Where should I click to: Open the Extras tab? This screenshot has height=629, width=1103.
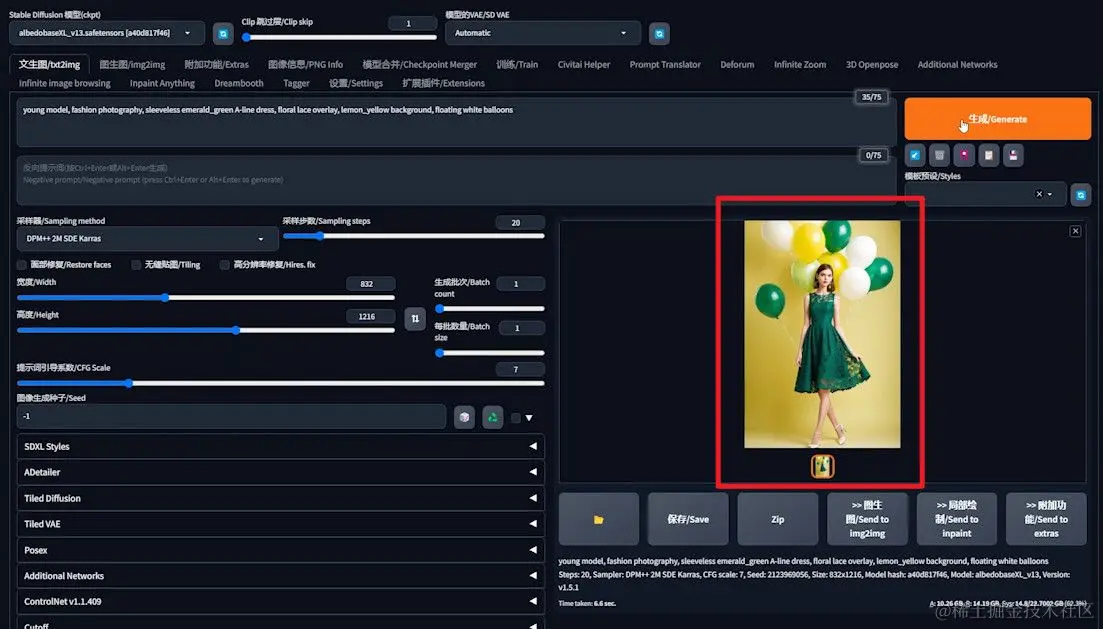(x=217, y=65)
